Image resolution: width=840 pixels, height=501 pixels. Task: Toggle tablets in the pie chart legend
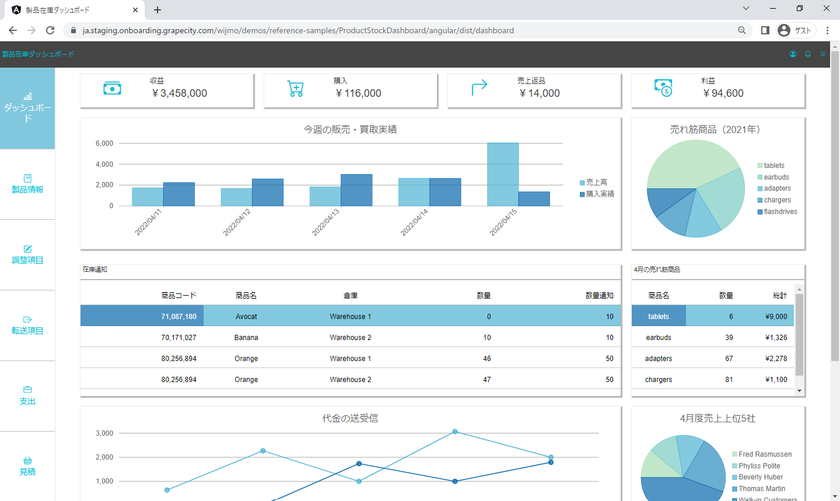click(773, 166)
